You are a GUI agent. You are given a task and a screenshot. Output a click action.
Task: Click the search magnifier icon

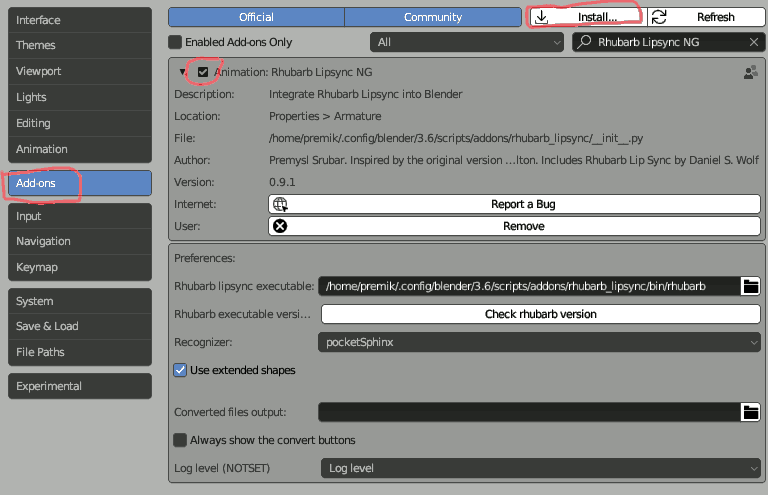(x=584, y=42)
